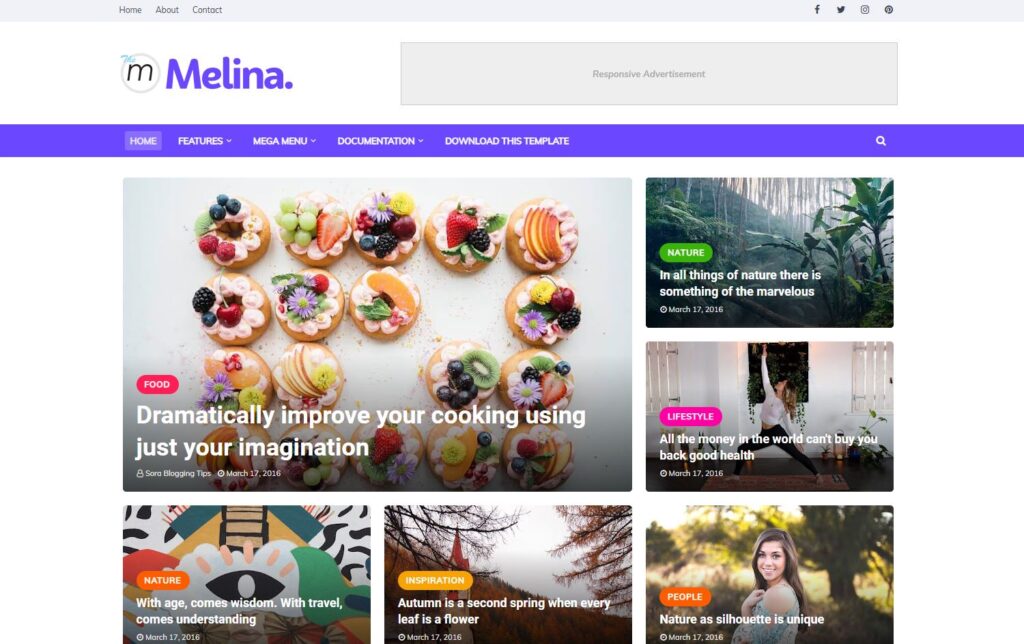Viewport: 1024px width, 644px height.
Task: Click the Responsive Advertisement banner
Action: coord(648,74)
